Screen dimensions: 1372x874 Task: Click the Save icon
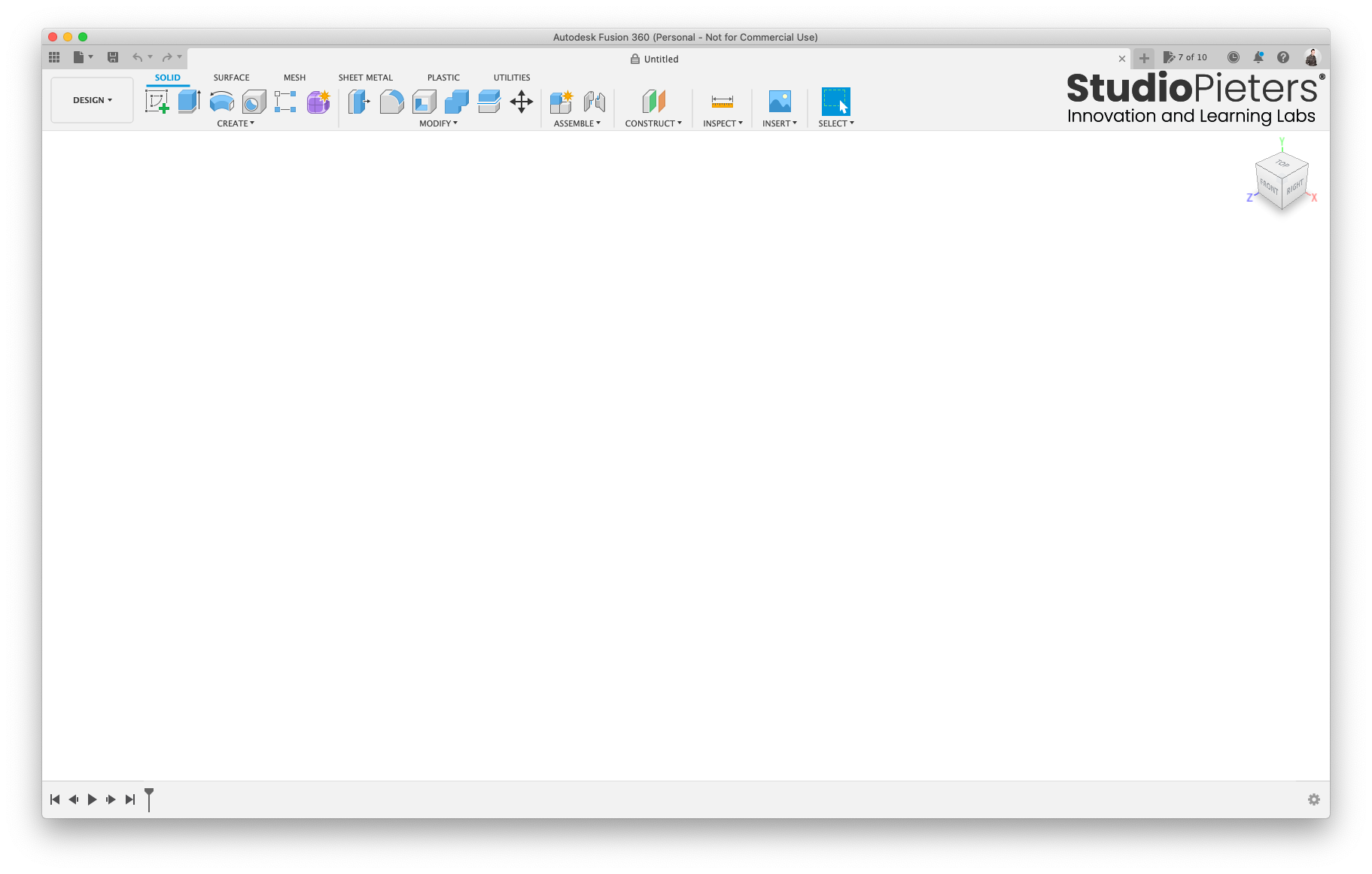pos(113,57)
